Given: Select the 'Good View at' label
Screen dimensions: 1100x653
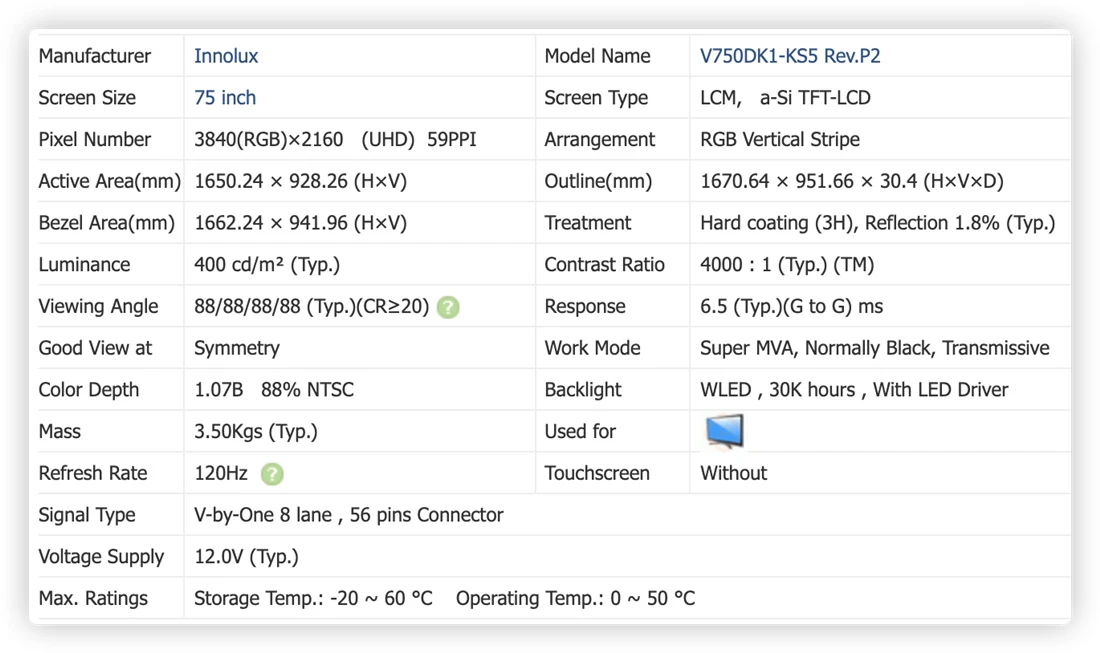Looking at the screenshot, I should click(95, 348).
